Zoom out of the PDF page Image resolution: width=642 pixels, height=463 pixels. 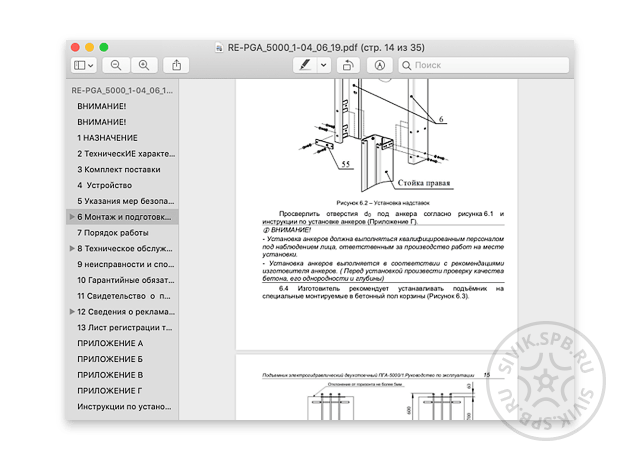[x=116, y=65]
